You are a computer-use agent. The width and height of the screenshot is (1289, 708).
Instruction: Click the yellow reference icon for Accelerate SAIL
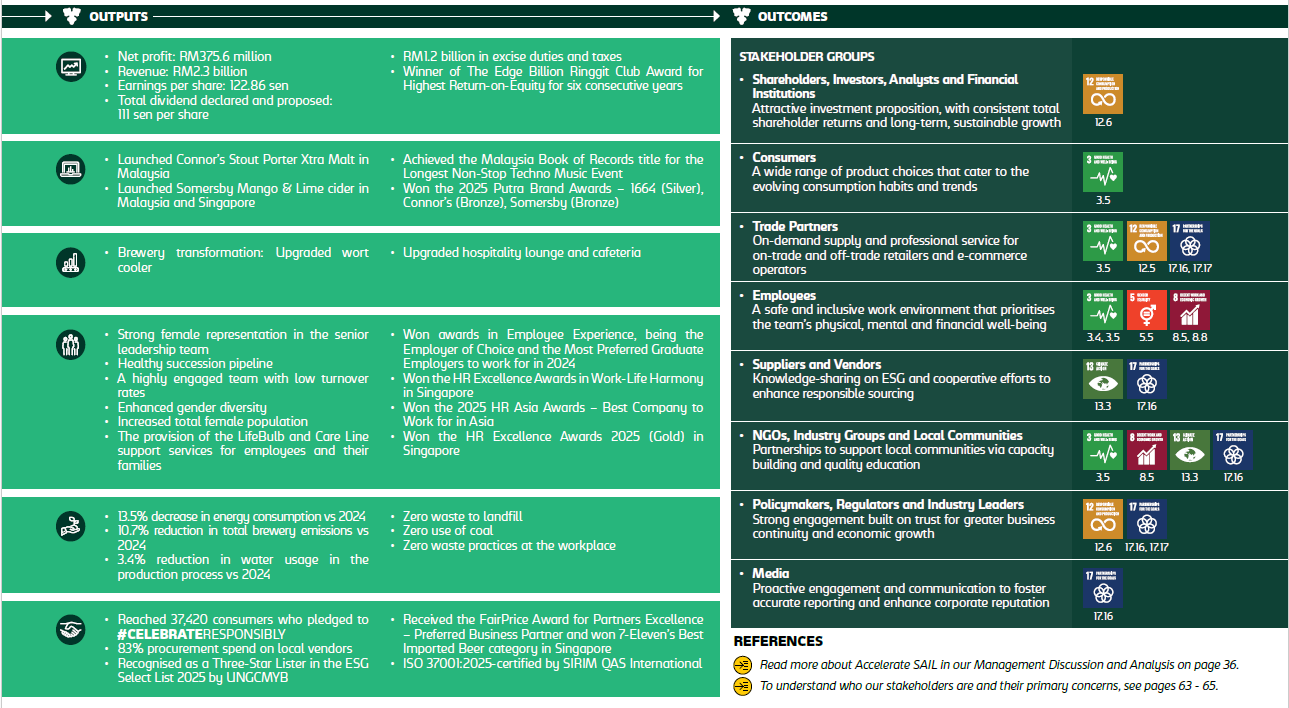pos(742,664)
